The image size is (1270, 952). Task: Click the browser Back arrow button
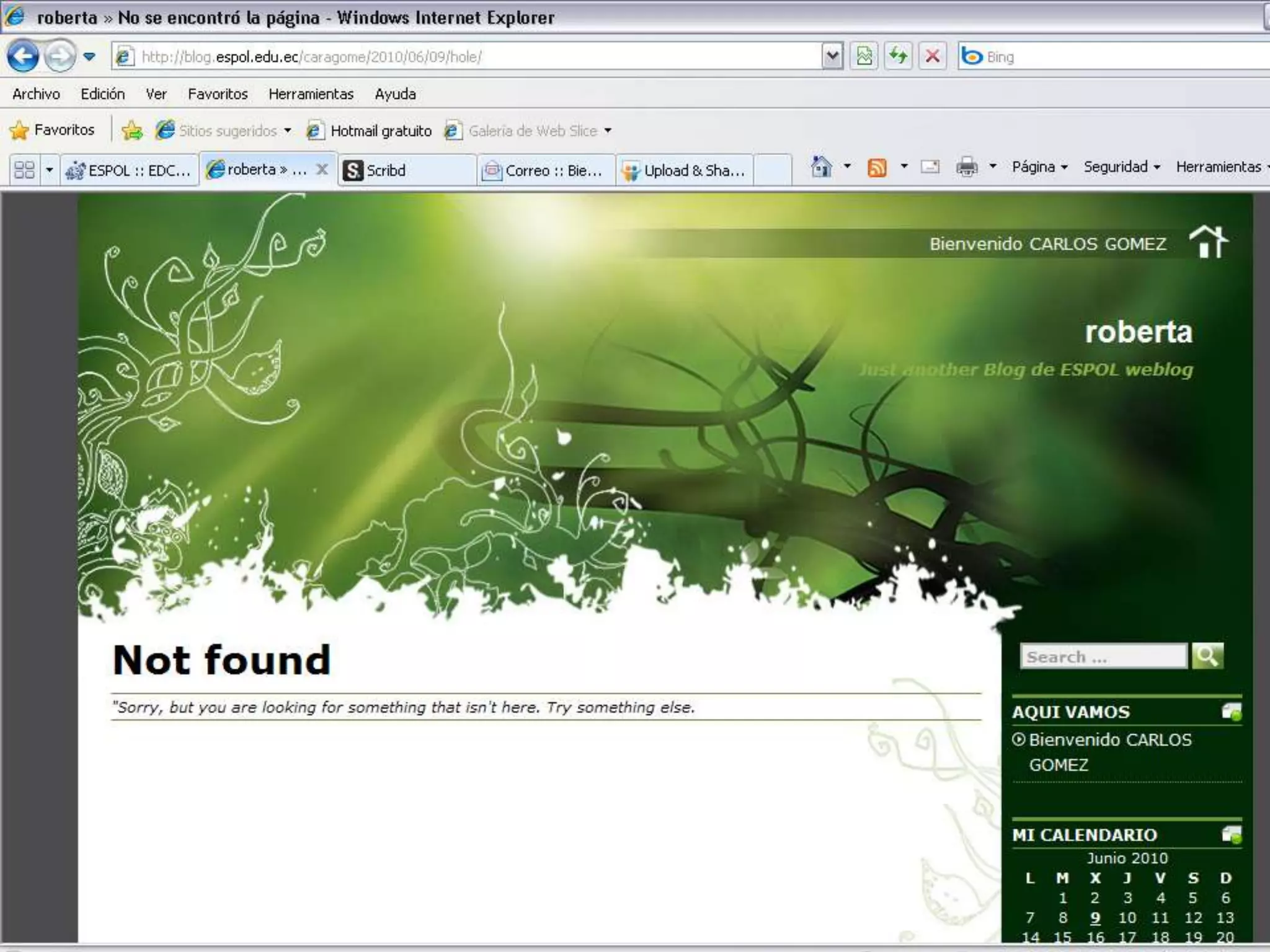[x=23, y=56]
